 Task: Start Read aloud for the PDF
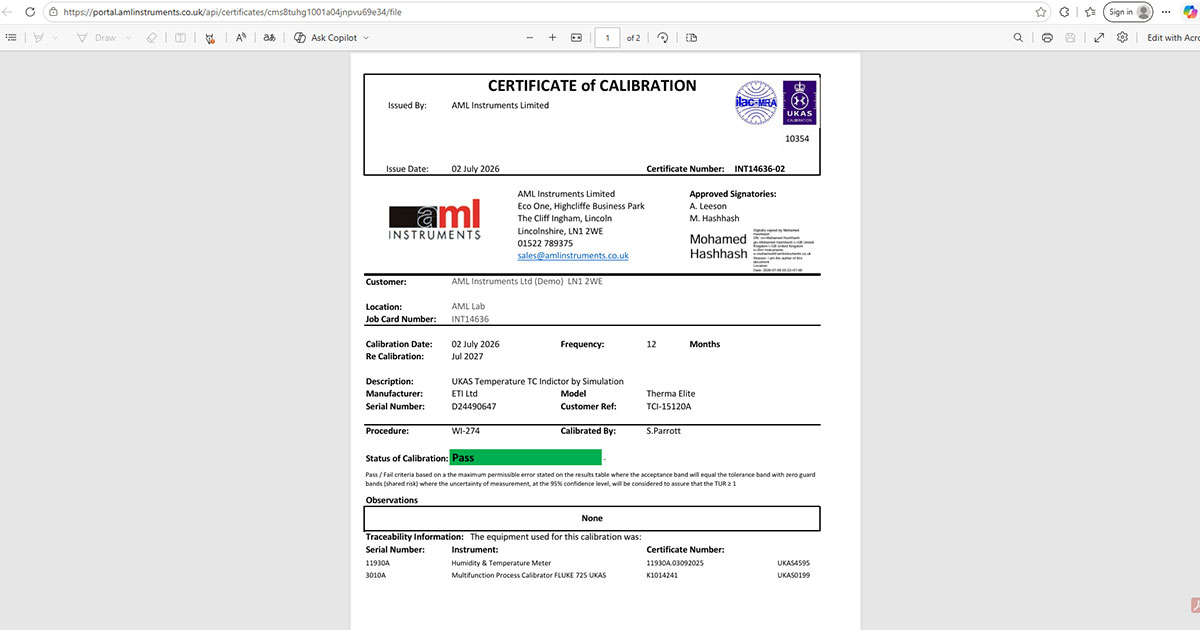(x=240, y=37)
